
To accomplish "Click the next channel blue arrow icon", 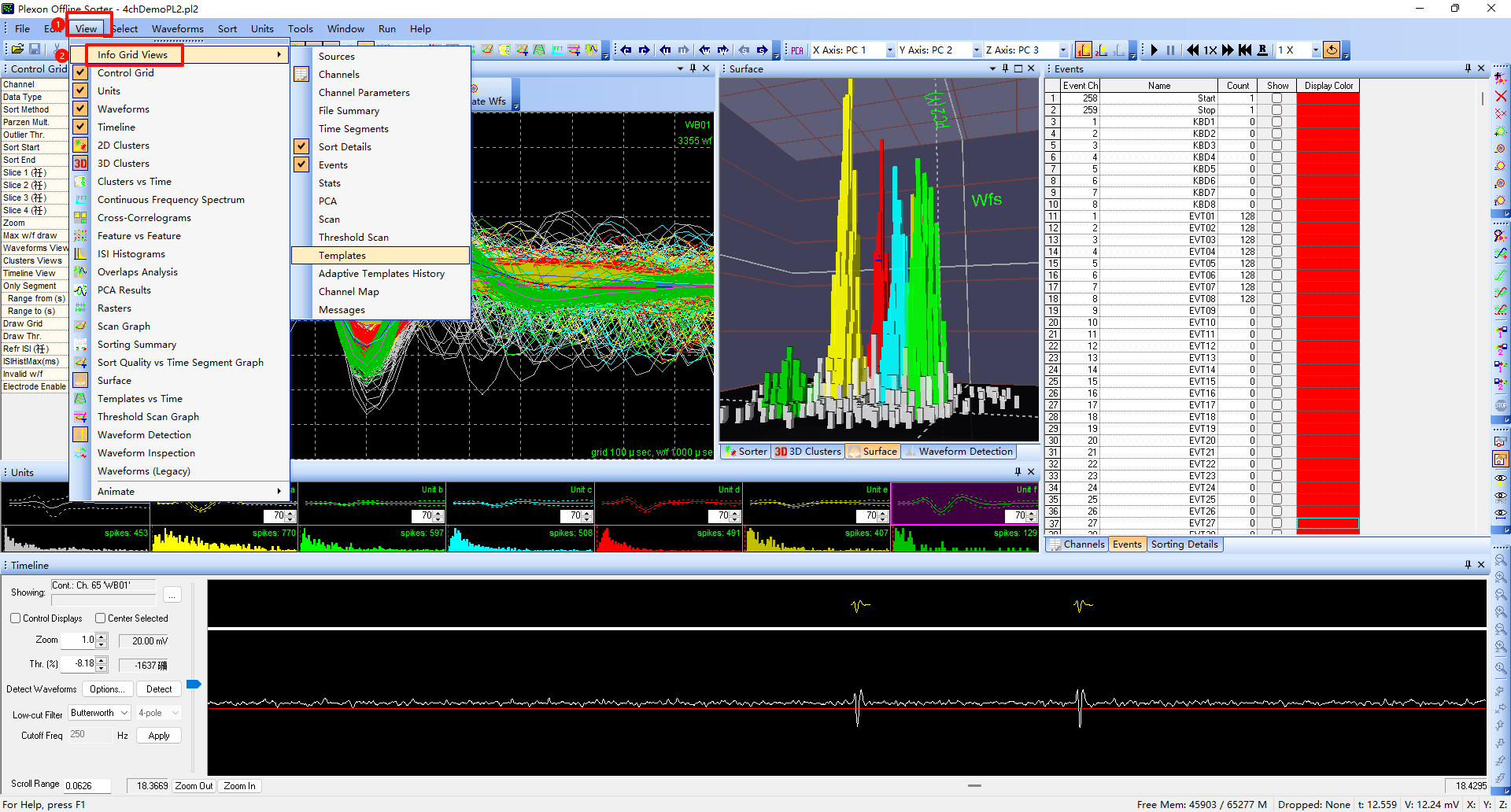I will (x=644, y=50).
